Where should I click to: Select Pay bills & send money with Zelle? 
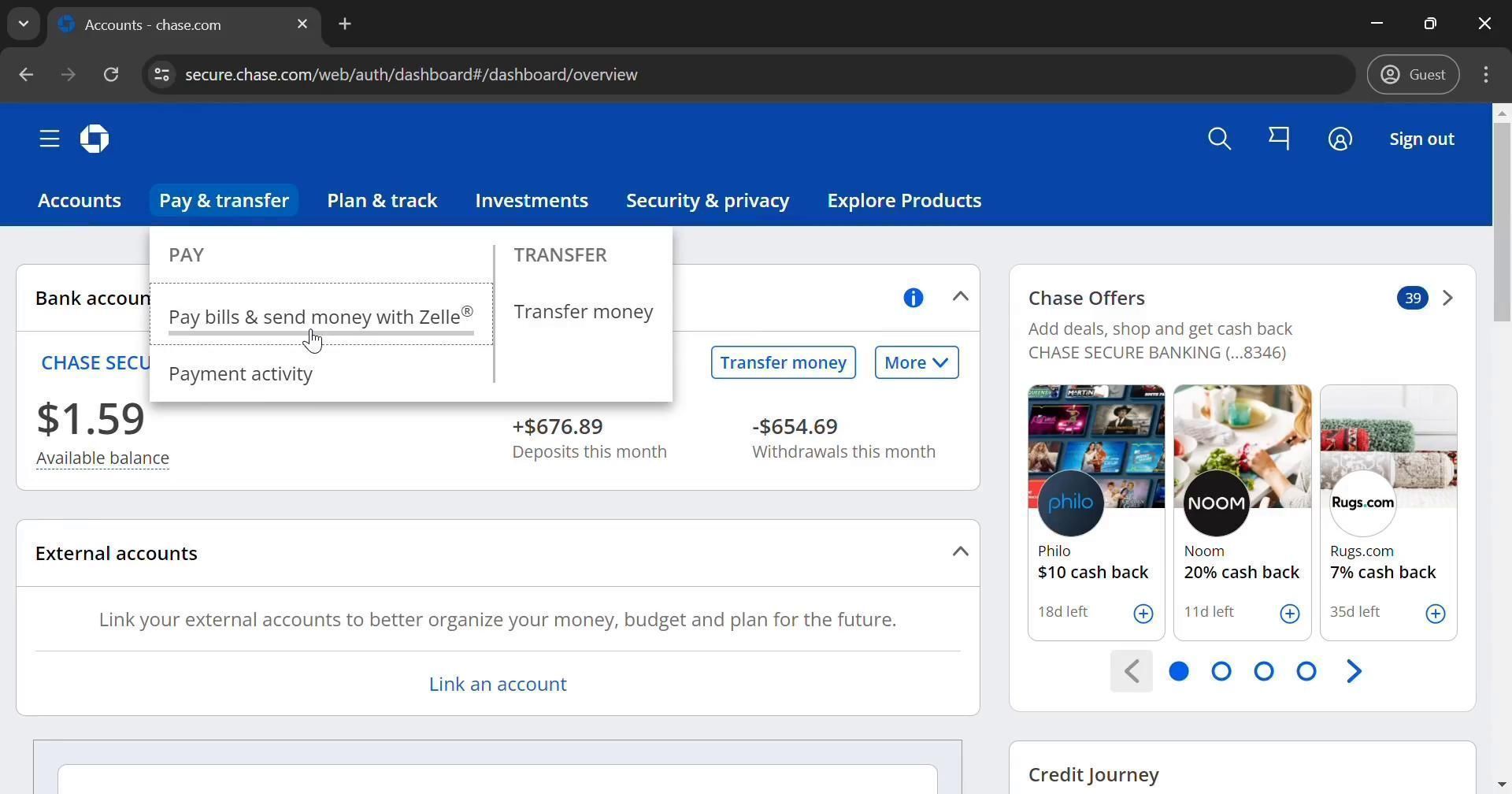pyautogui.click(x=321, y=317)
